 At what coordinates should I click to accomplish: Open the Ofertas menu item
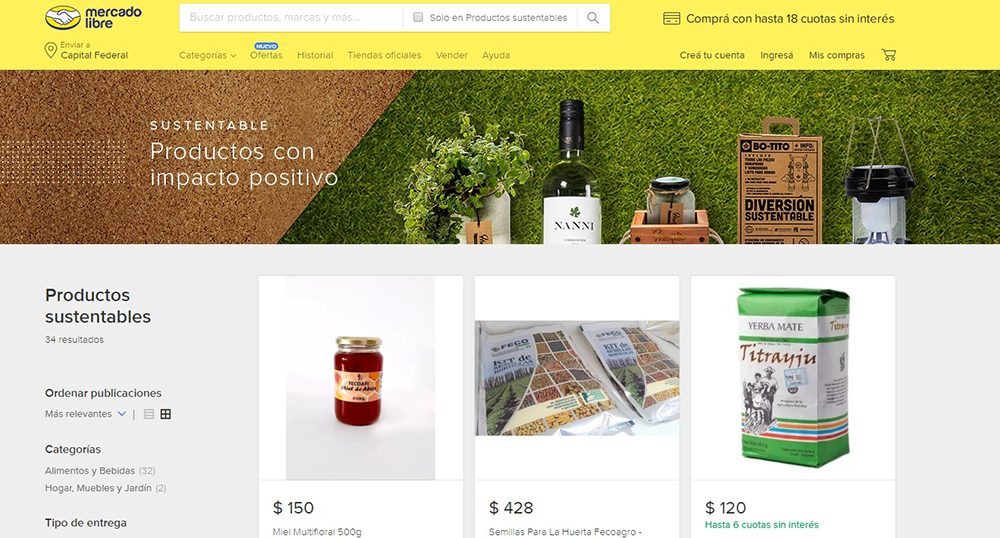(266, 55)
